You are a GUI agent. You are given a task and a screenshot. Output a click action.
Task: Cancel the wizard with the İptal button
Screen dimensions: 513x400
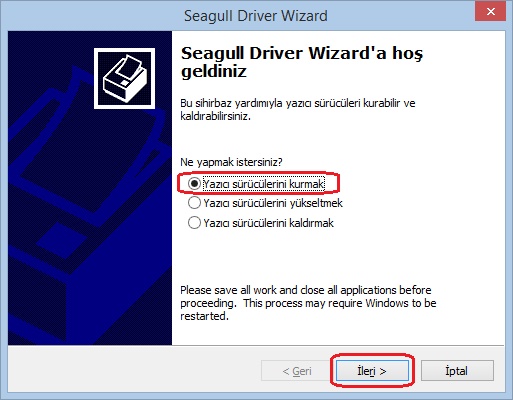[457, 371]
